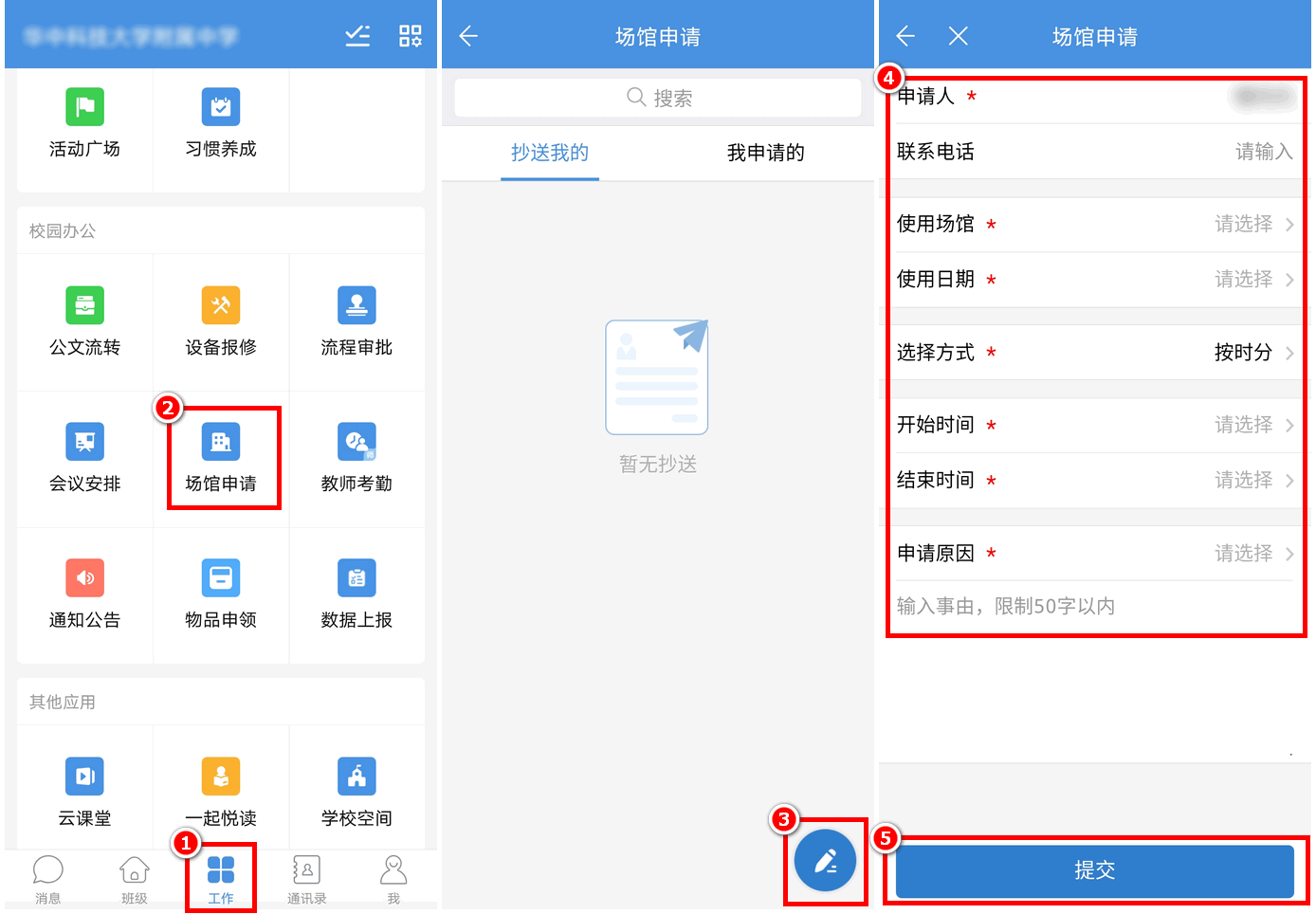
Task: Tap the blue pencil new-application button
Action: (825, 861)
